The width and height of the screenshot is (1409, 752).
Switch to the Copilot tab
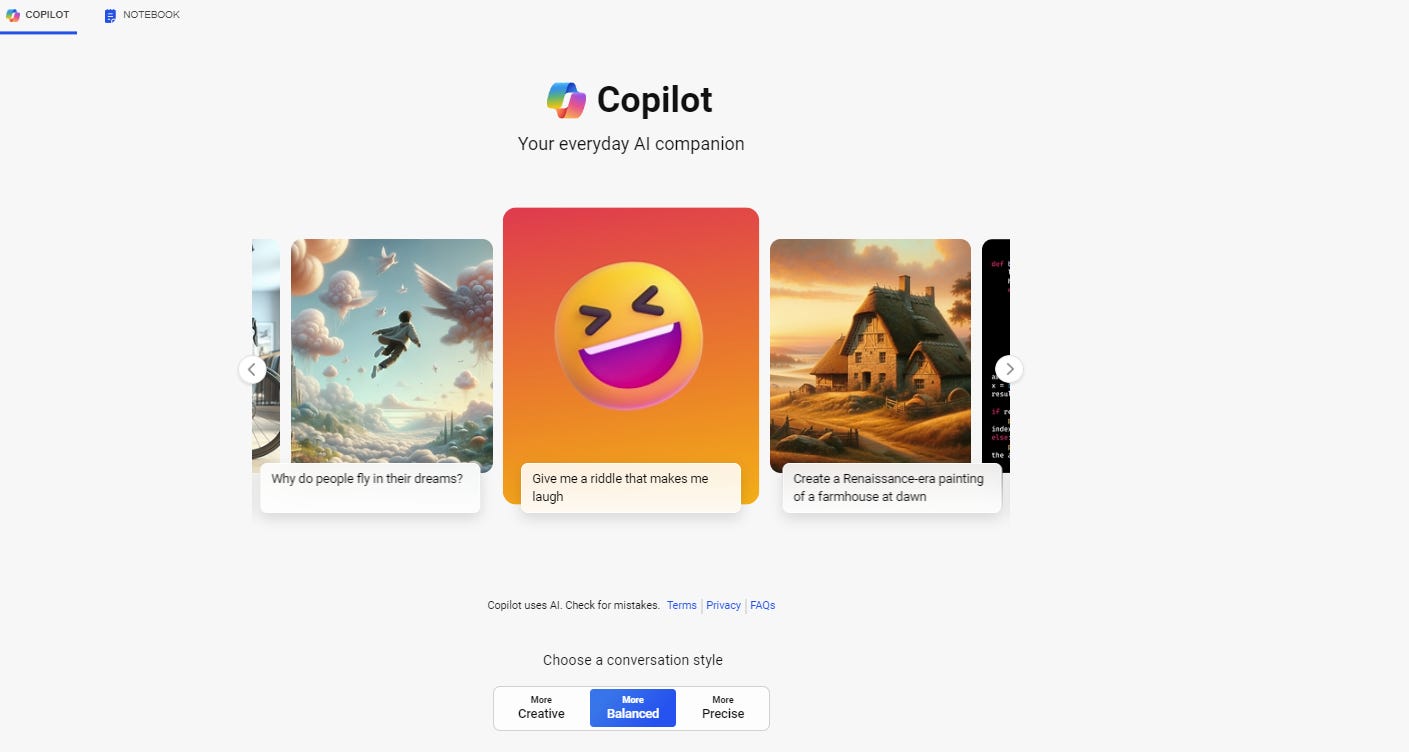38,16
